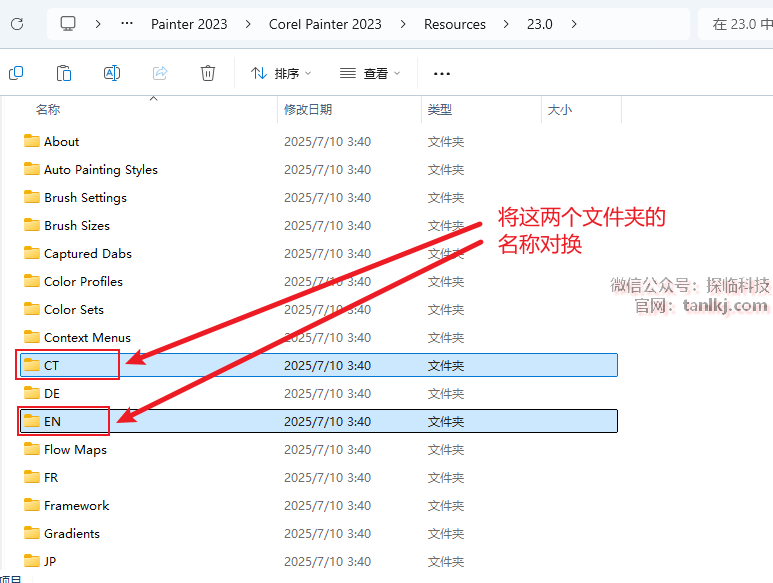Click the delete trash can icon
The width and height of the screenshot is (773, 583).
click(x=208, y=73)
